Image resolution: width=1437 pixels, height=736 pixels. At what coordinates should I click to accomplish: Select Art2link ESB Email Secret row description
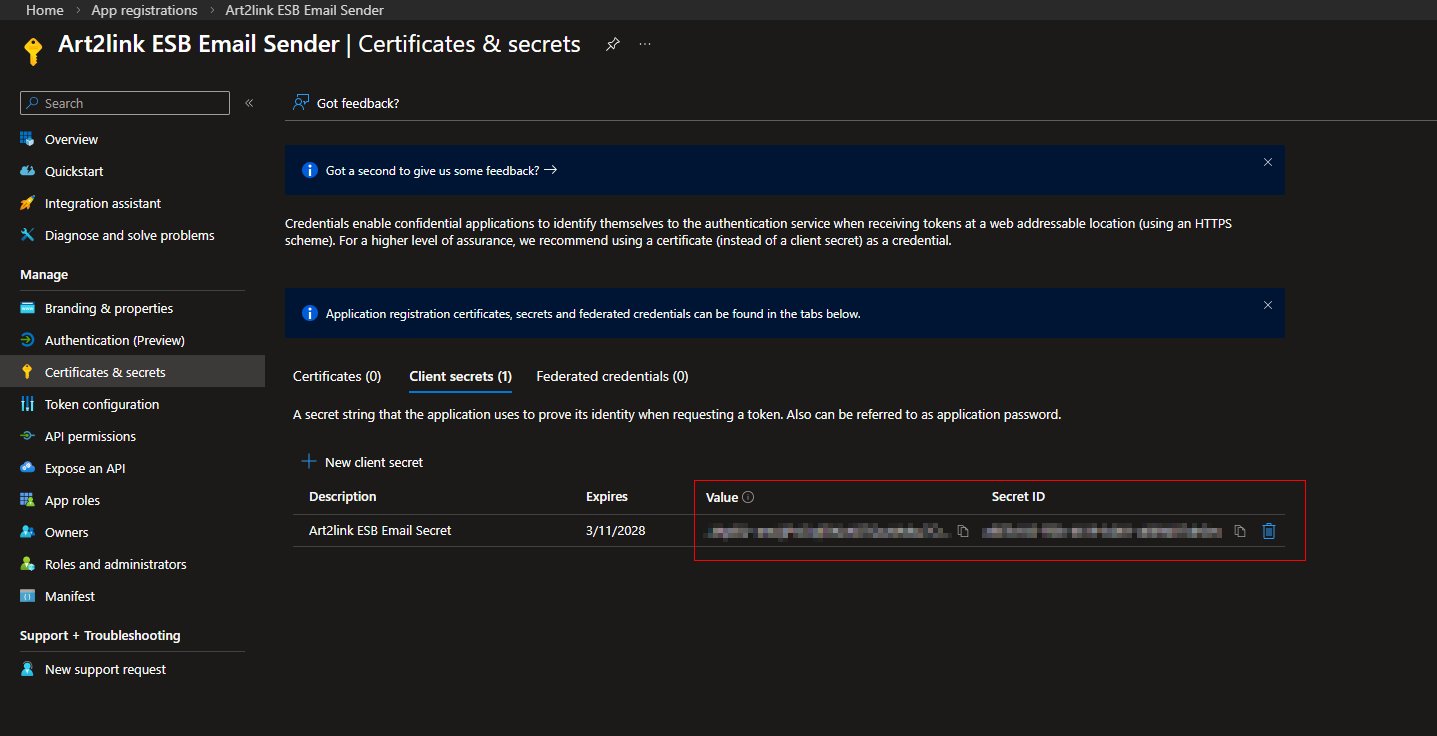(380, 531)
